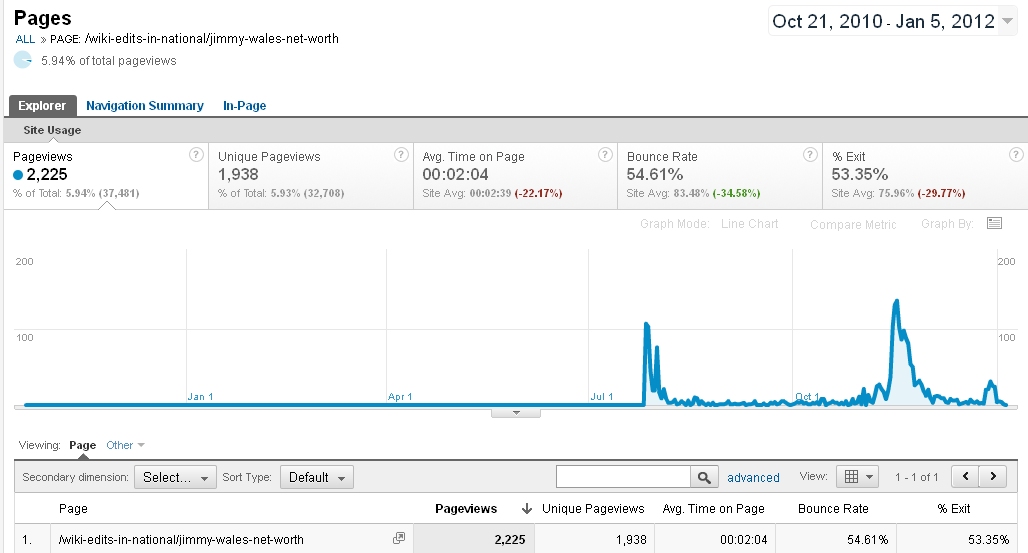Screen dimensions: 1028x553
Task: Click the Graph By list icon
Action: pos(994,223)
